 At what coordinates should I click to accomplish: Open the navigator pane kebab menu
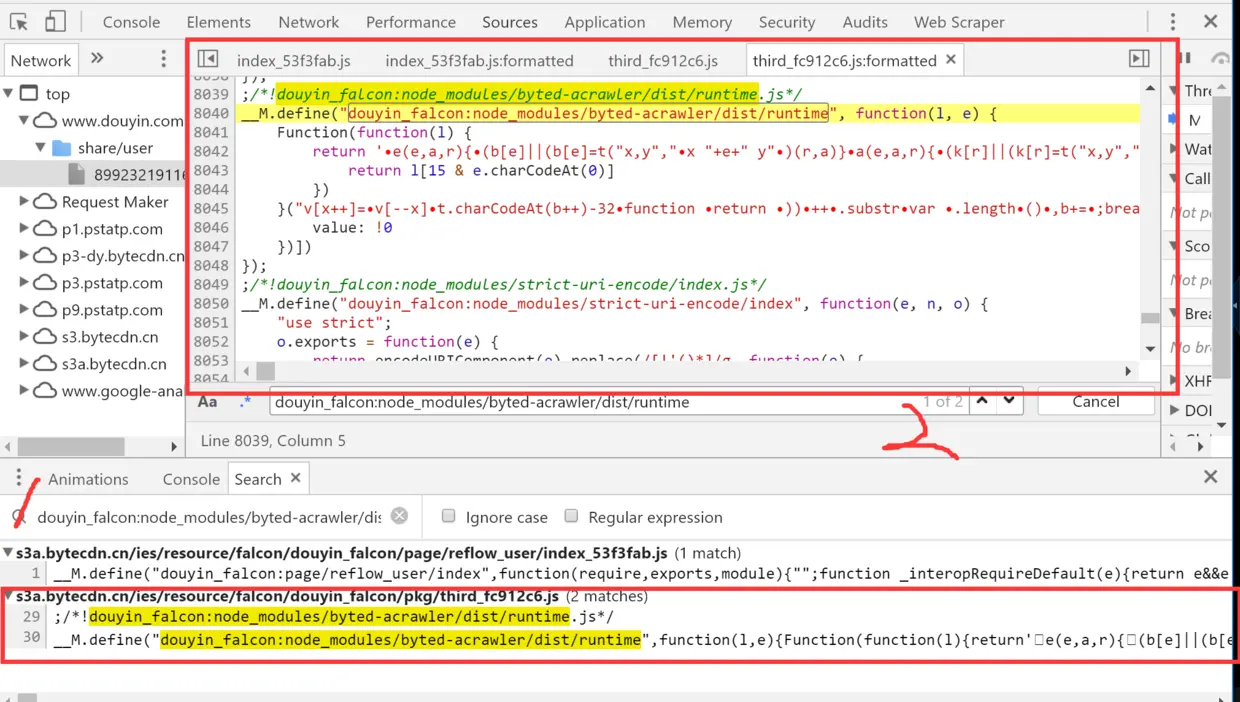(x=164, y=59)
